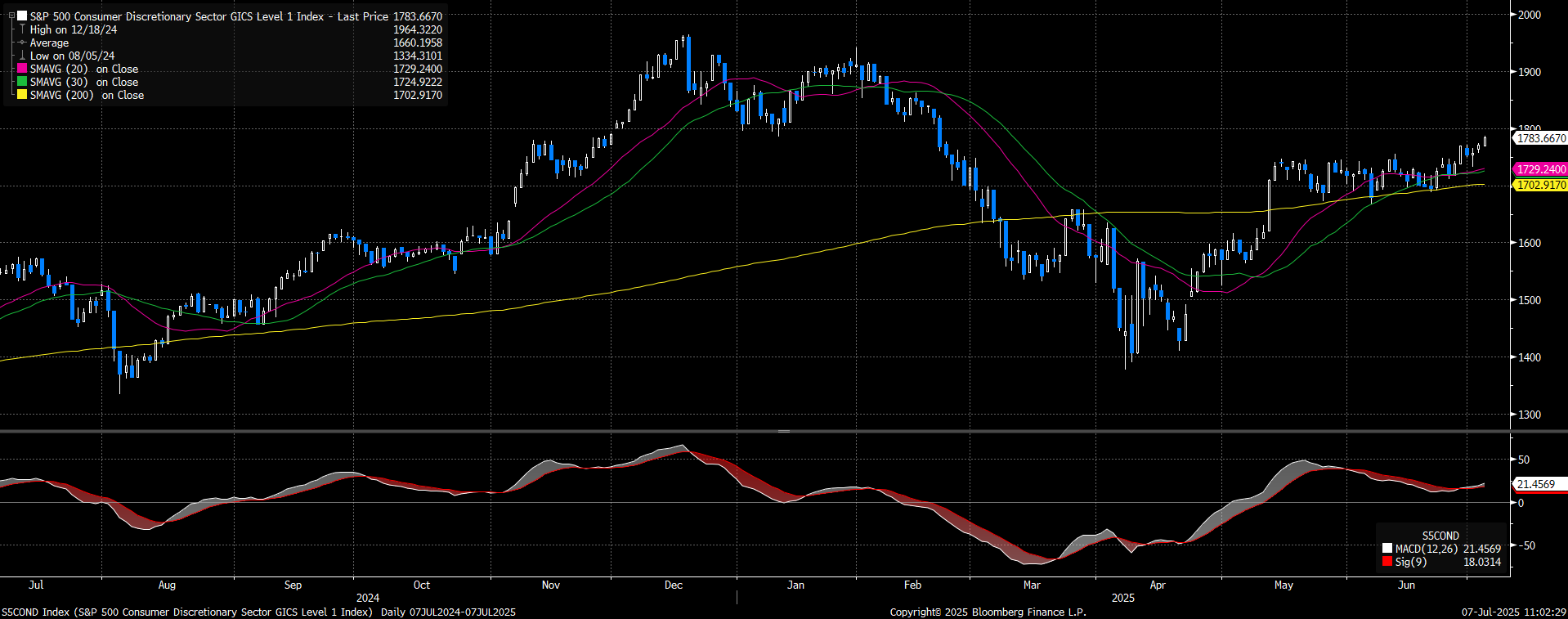Click the white Last Price series swatch
This screenshot has width=1568, height=619.
pyautogui.click(x=22, y=16)
